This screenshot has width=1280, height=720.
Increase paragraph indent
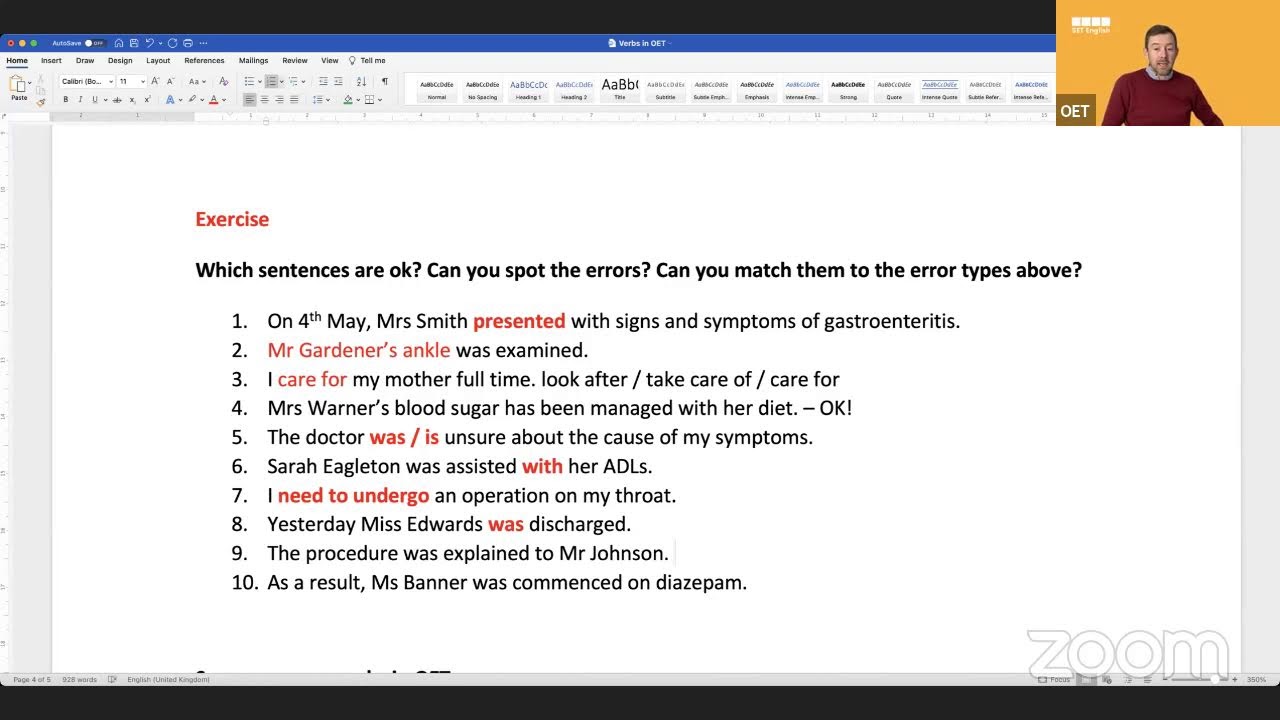click(x=338, y=81)
